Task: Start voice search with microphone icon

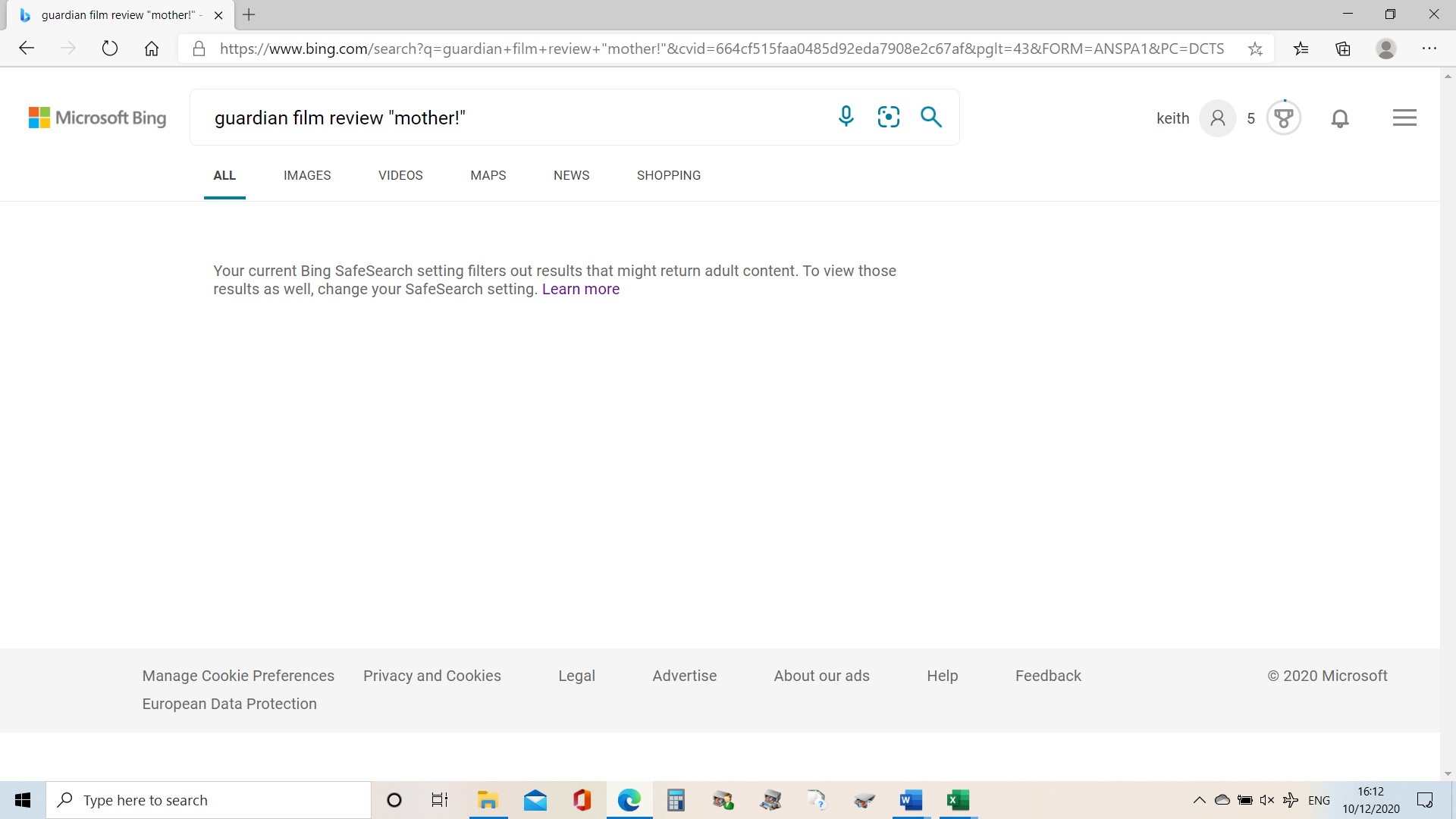Action: click(846, 116)
